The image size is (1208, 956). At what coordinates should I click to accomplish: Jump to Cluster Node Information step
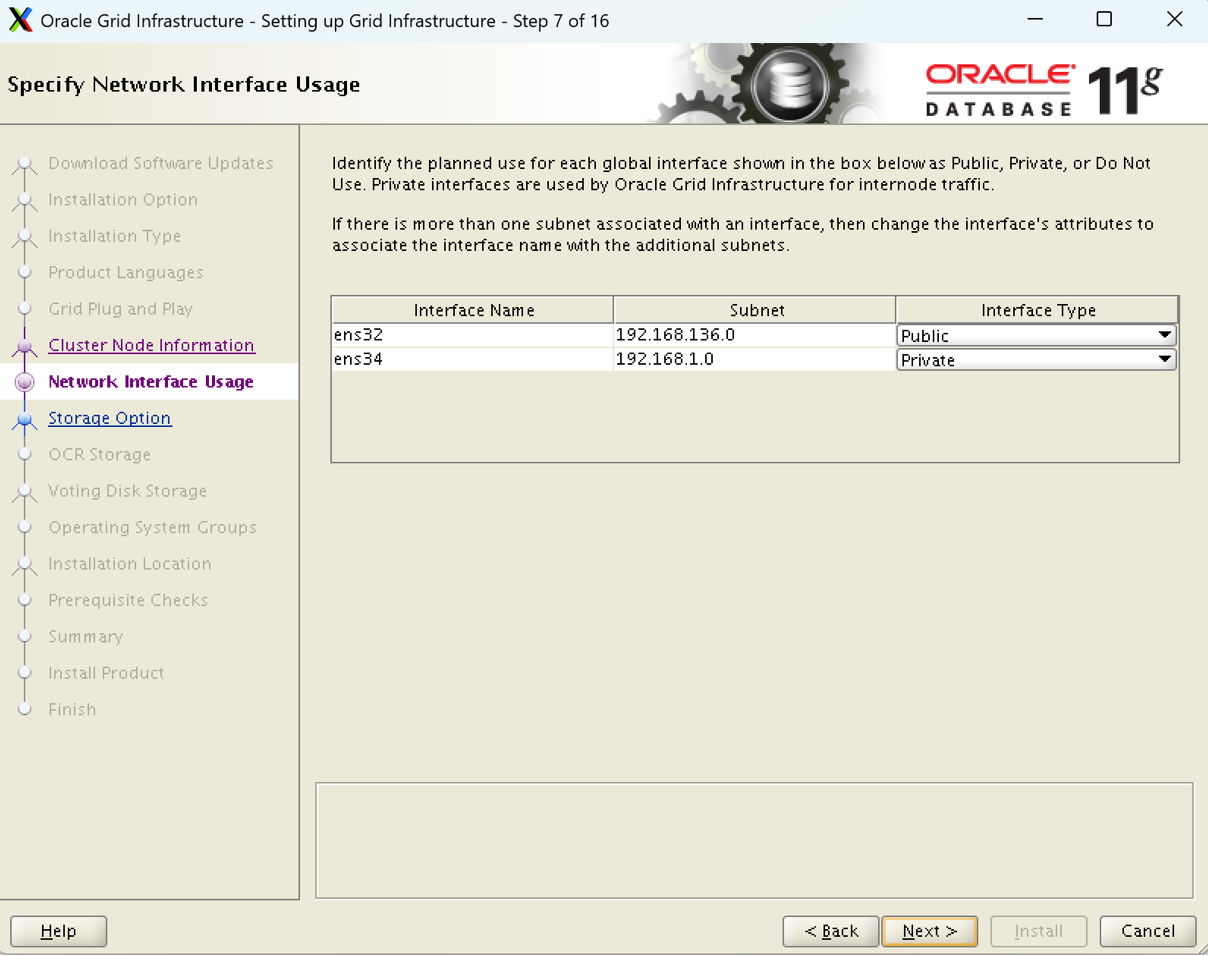[151, 345]
